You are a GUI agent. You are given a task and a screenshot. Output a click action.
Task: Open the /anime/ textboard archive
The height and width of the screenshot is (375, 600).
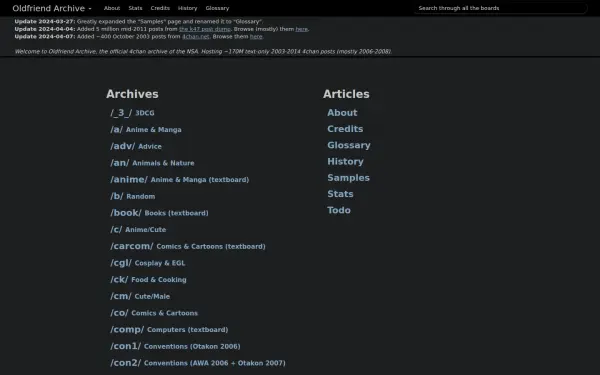pos(179,179)
